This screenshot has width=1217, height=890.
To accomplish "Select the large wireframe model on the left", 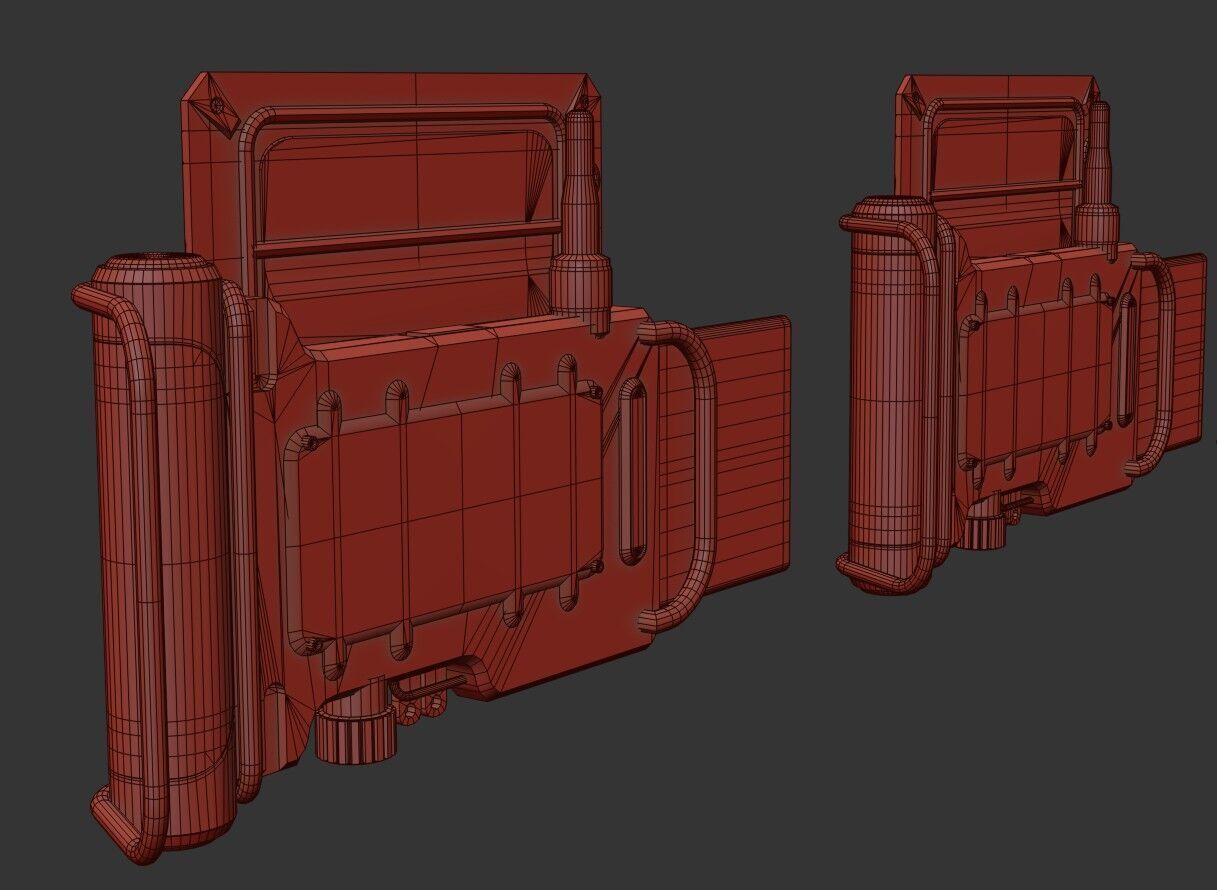I will (x=430, y=468).
